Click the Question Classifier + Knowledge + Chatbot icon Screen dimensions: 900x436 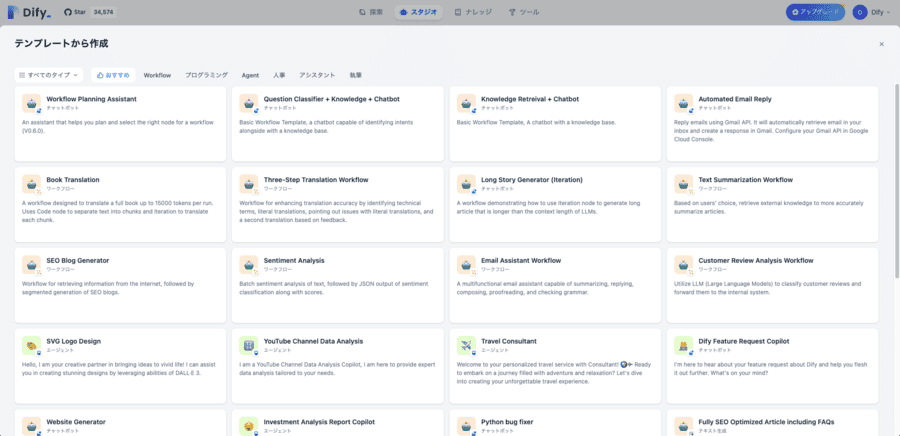(x=249, y=103)
